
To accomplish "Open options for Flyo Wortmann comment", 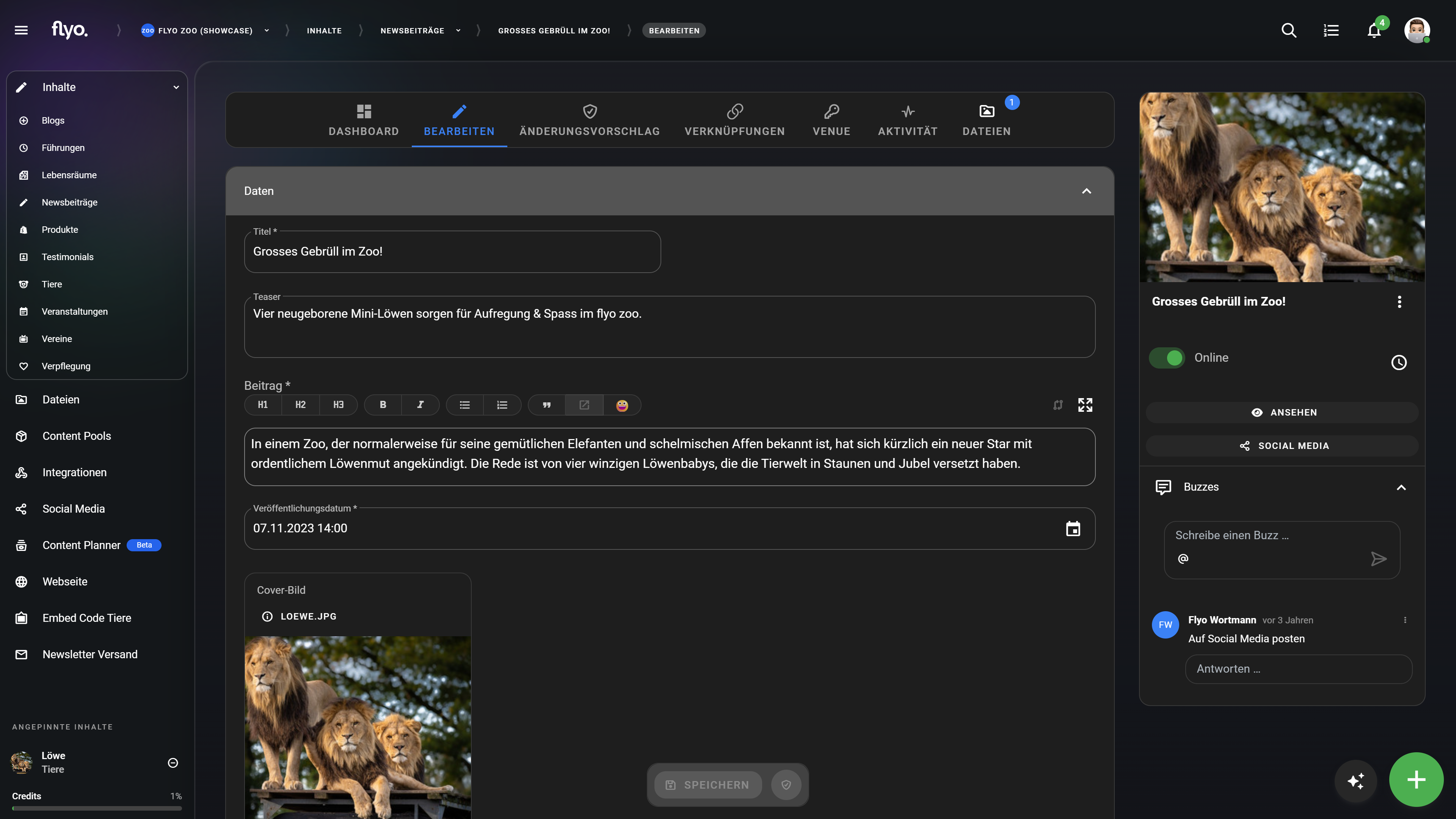I will 1405,620.
